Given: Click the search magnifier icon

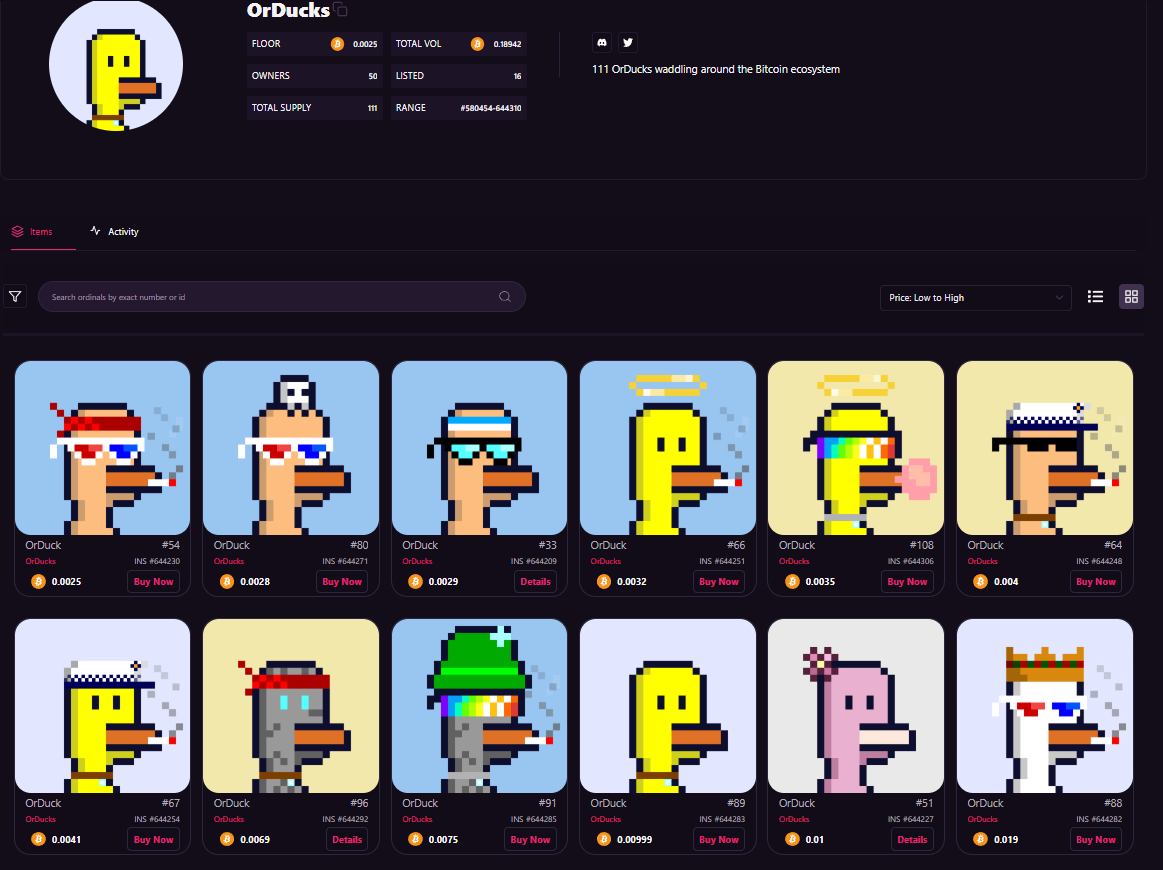Looking at the screenshot, I should 505,297.
